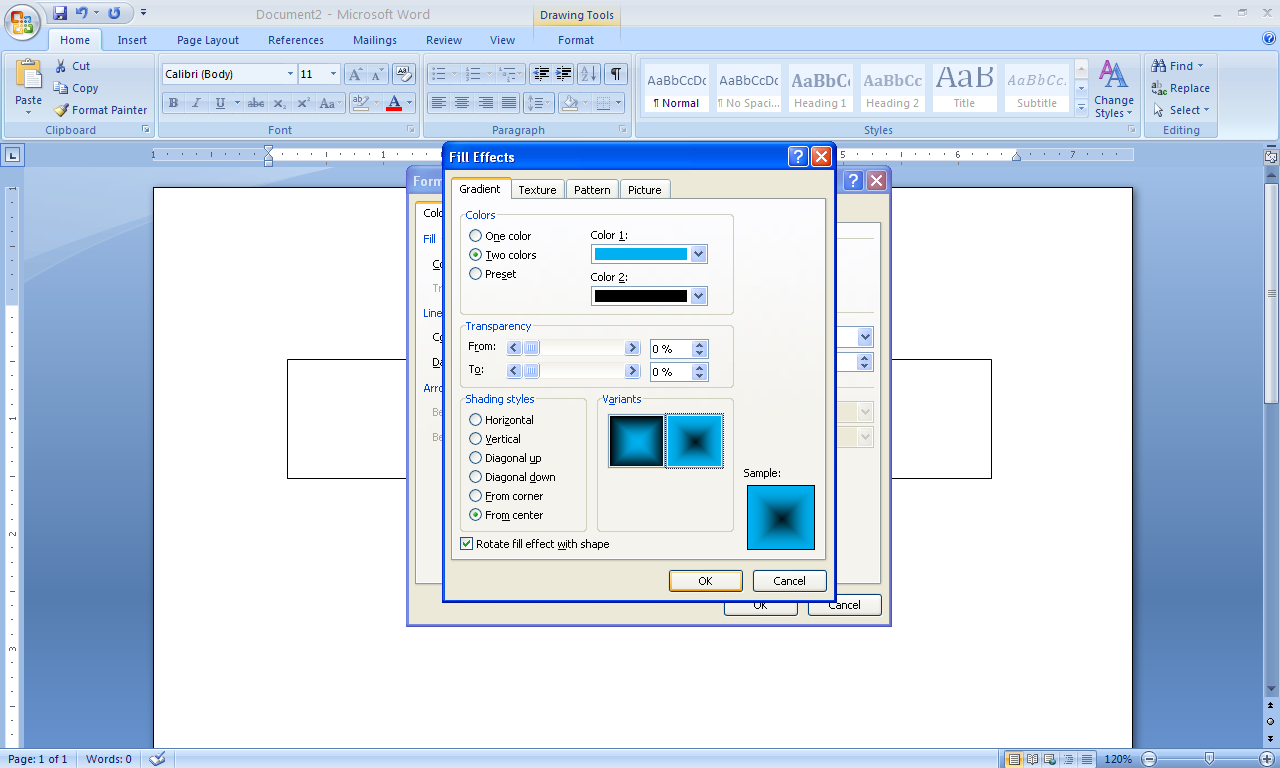Activate the Format Painter brush
This screenshot has width=1280, height=768.
tap(61, 110)
